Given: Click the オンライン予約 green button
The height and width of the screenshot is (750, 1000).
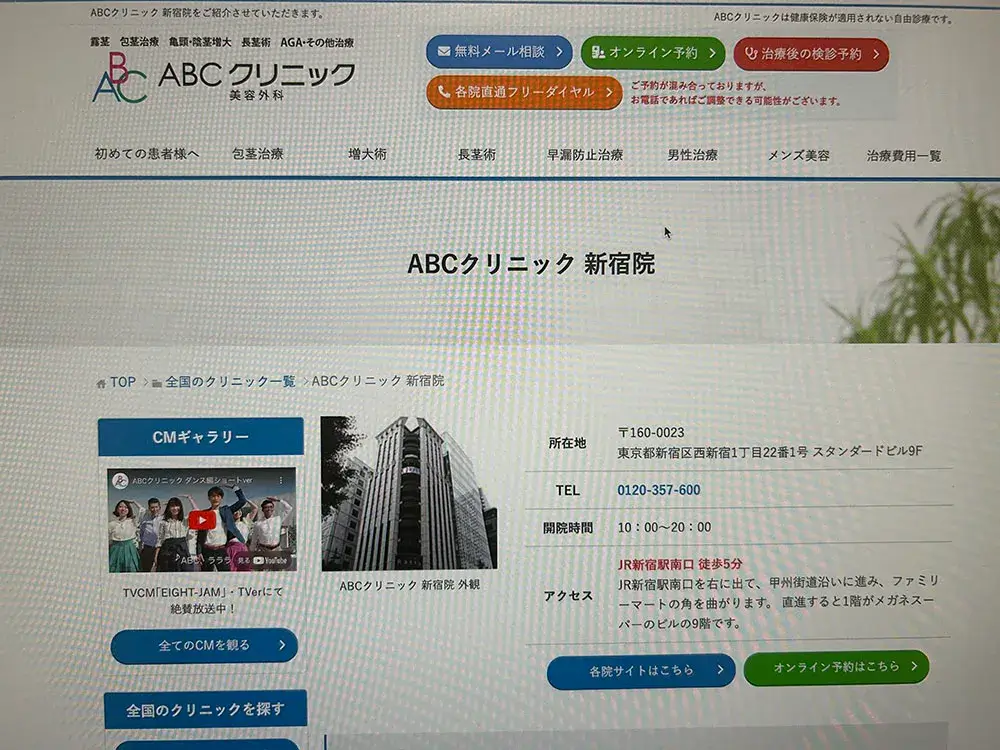Looking at the screenshot, I should coord(653,53).
